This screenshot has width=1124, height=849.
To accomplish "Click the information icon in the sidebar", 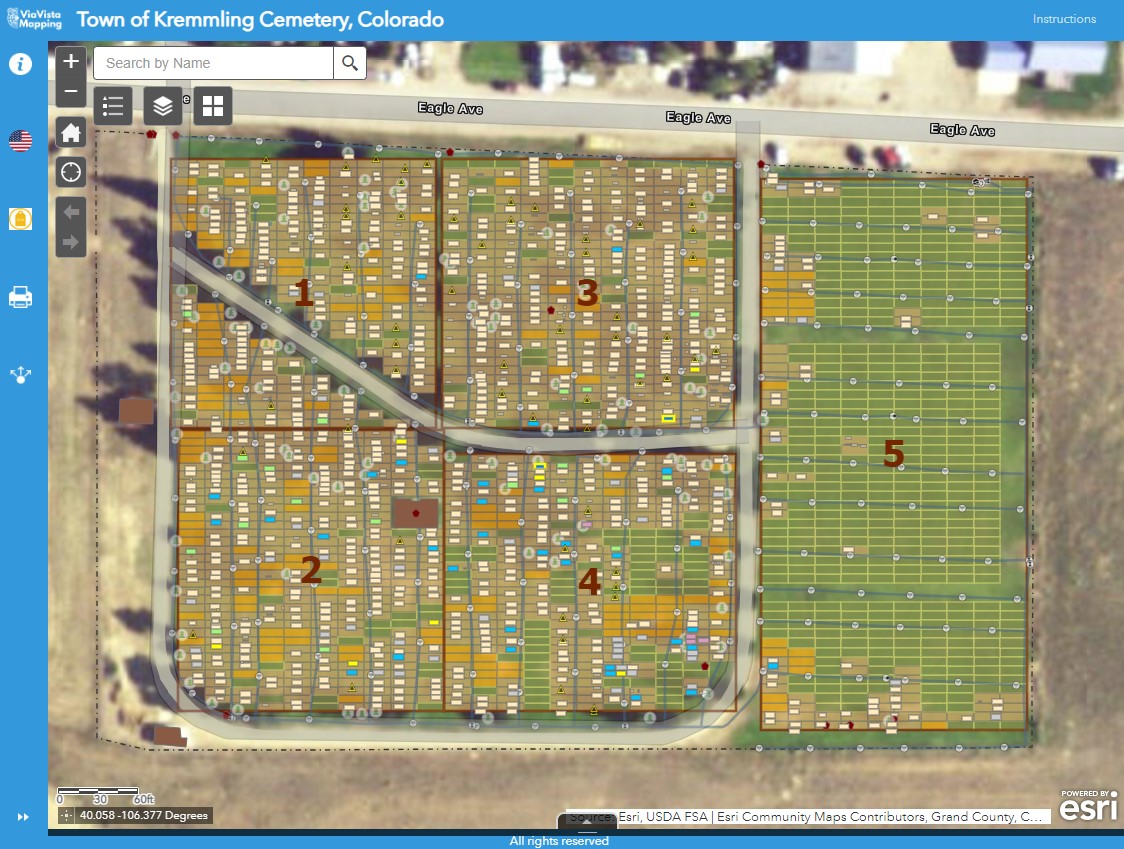I will (20, 63).
